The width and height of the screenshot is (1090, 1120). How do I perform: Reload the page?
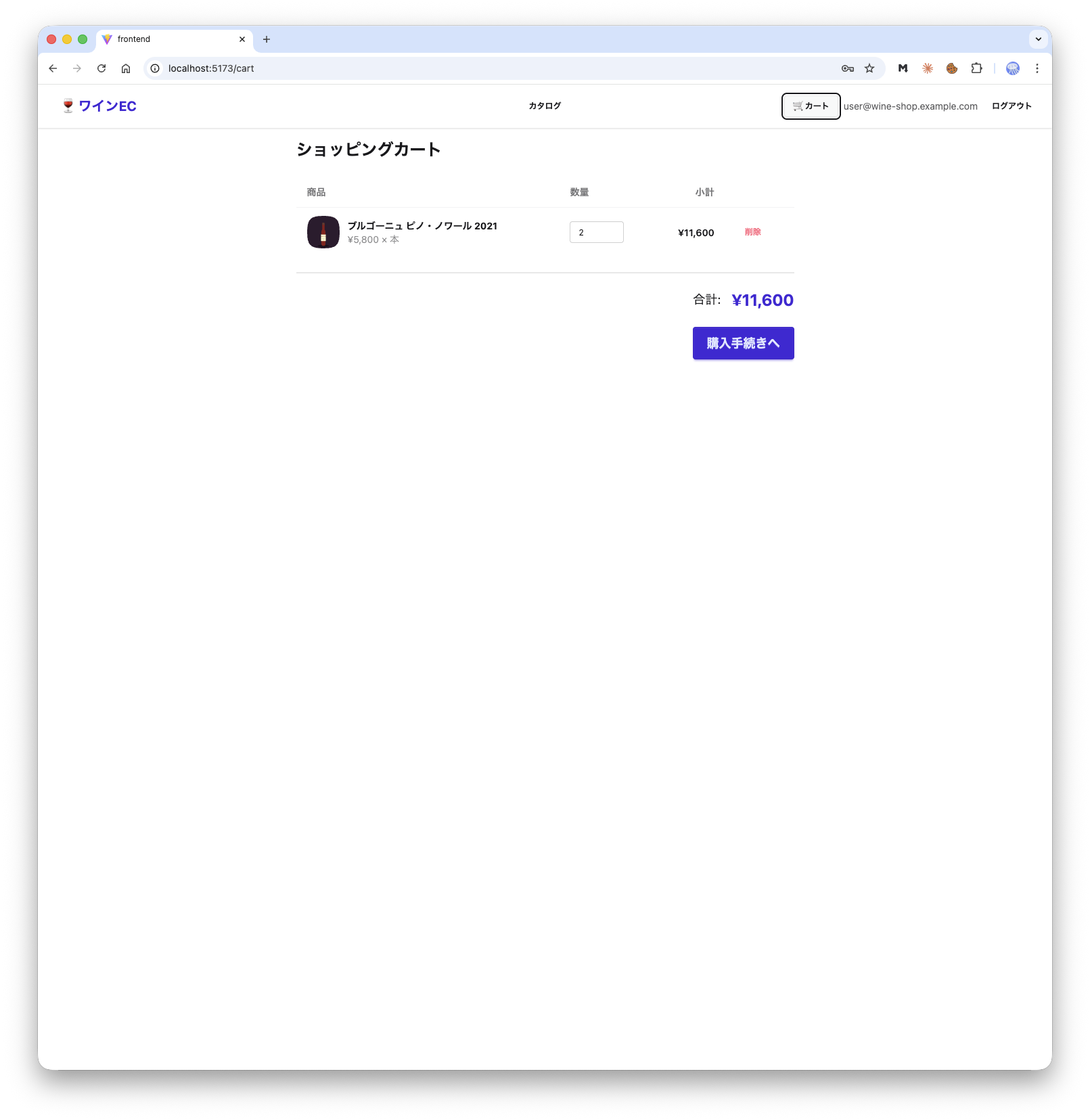tap(101, 68)
